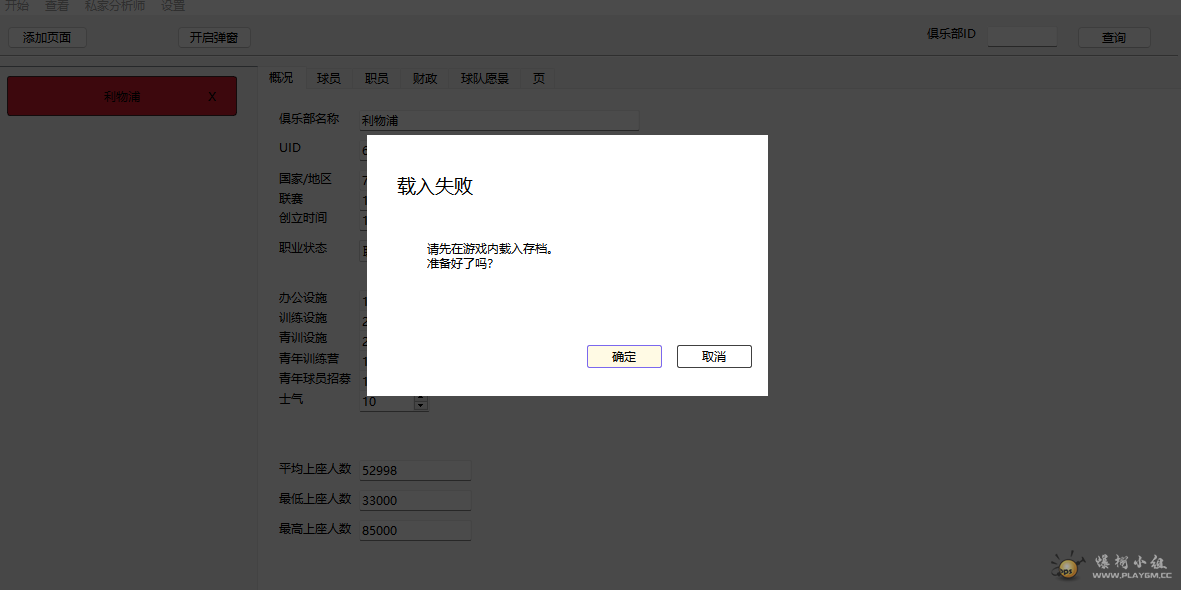This screenshot has height=590, width=1181.
Task: Edit the 最低上座人数 field 33000
Action: (x=415, y=500)
